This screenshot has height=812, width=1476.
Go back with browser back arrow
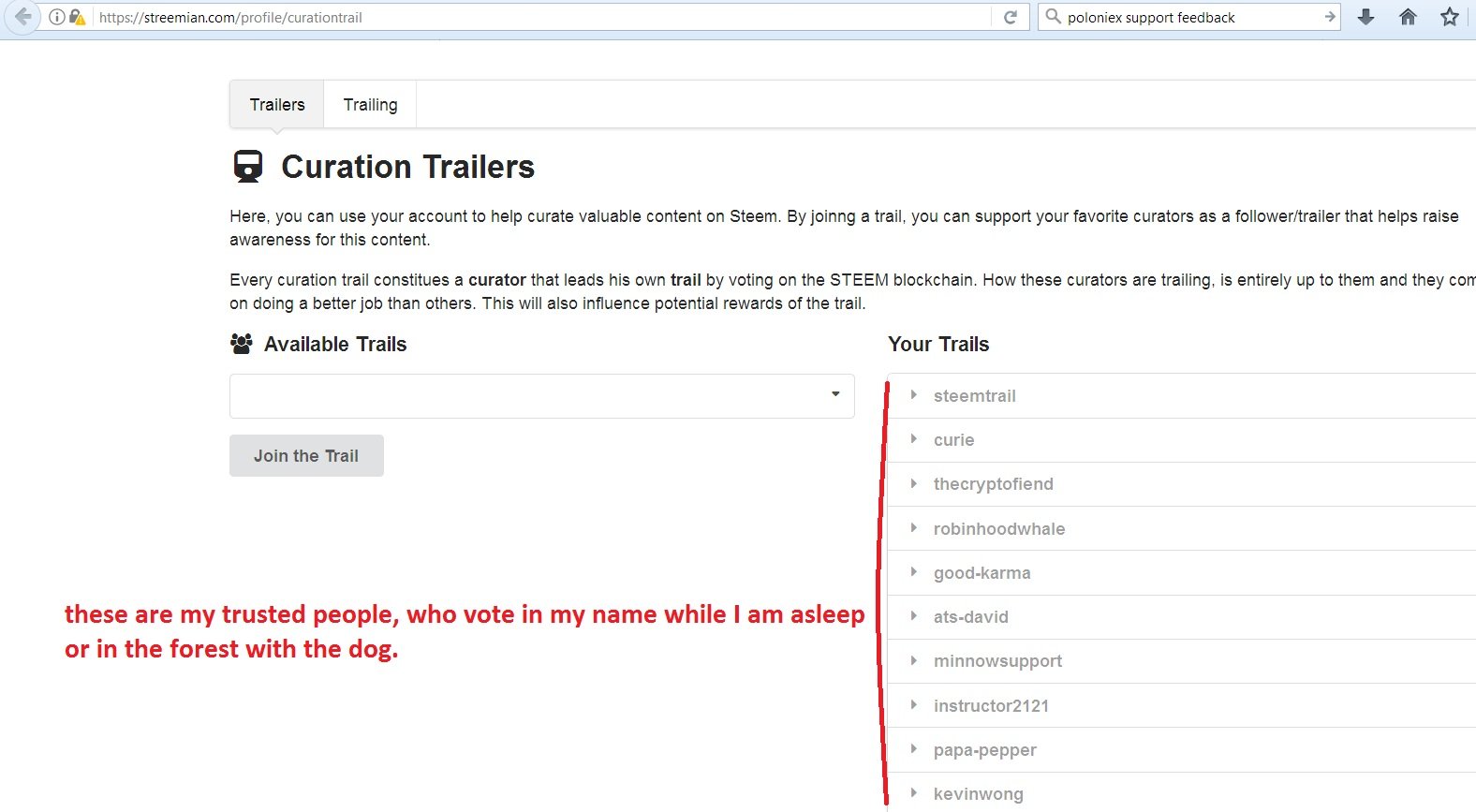pyautogui.click(x=22, y=17)
